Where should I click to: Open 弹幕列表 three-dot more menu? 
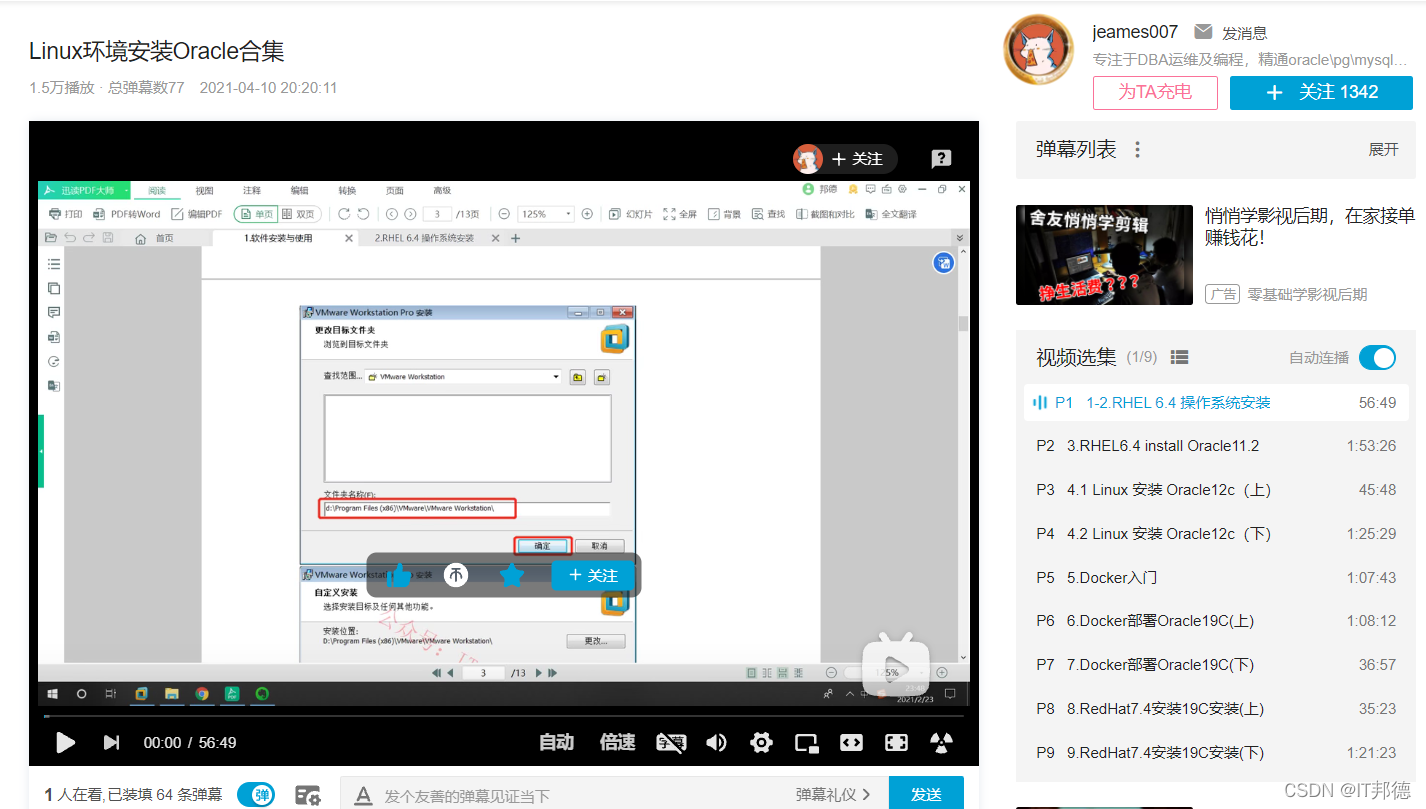click(x=1137, y=150)
